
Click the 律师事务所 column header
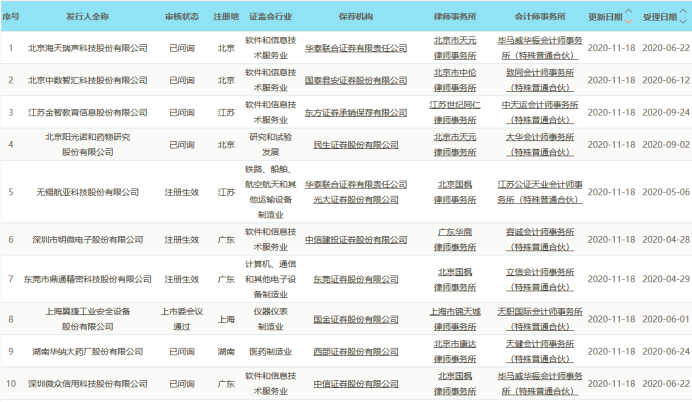pyautogui.click(x=455, y=17)
